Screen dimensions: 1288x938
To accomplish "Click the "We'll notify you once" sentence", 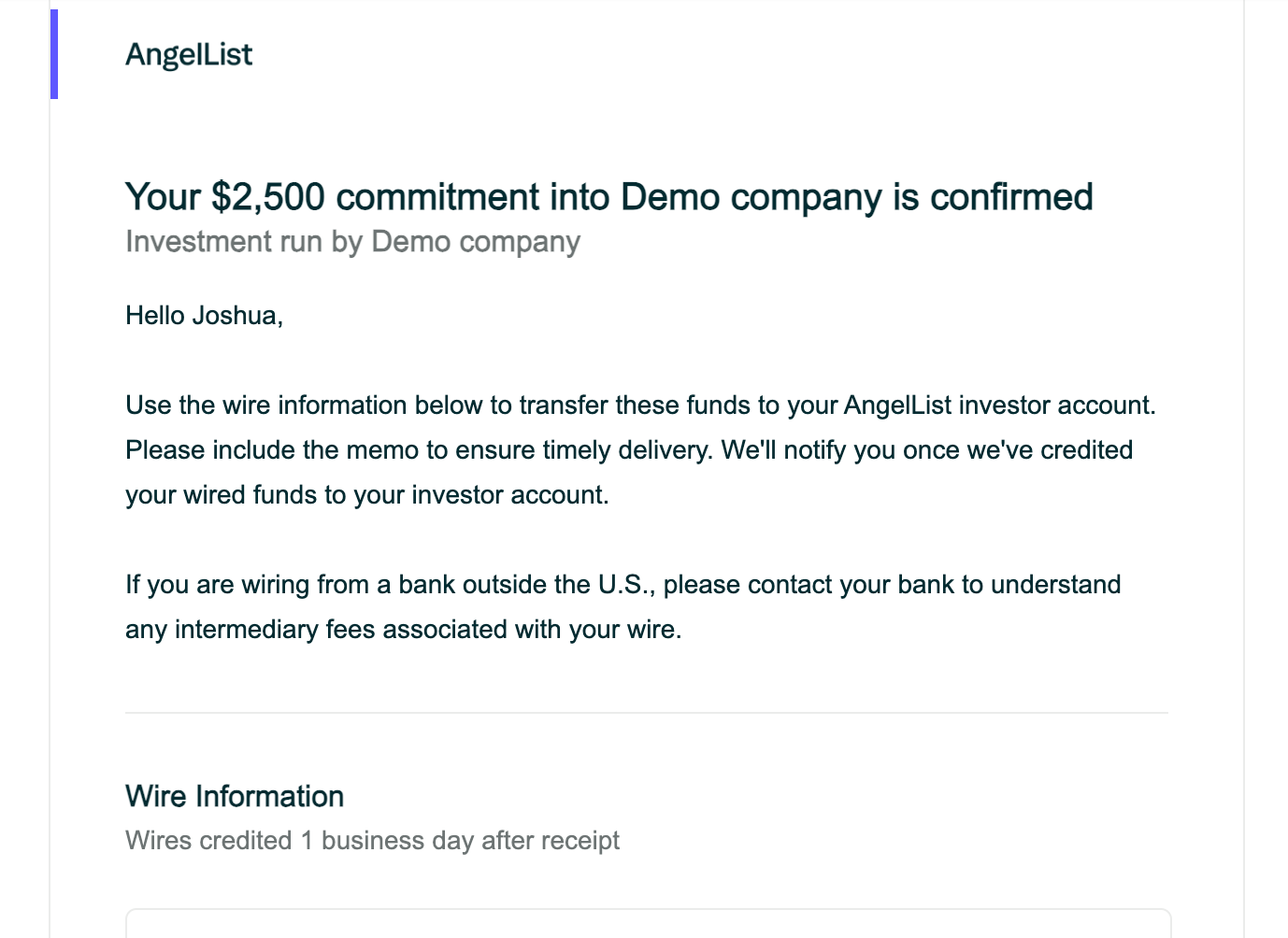I will point(927,450).
